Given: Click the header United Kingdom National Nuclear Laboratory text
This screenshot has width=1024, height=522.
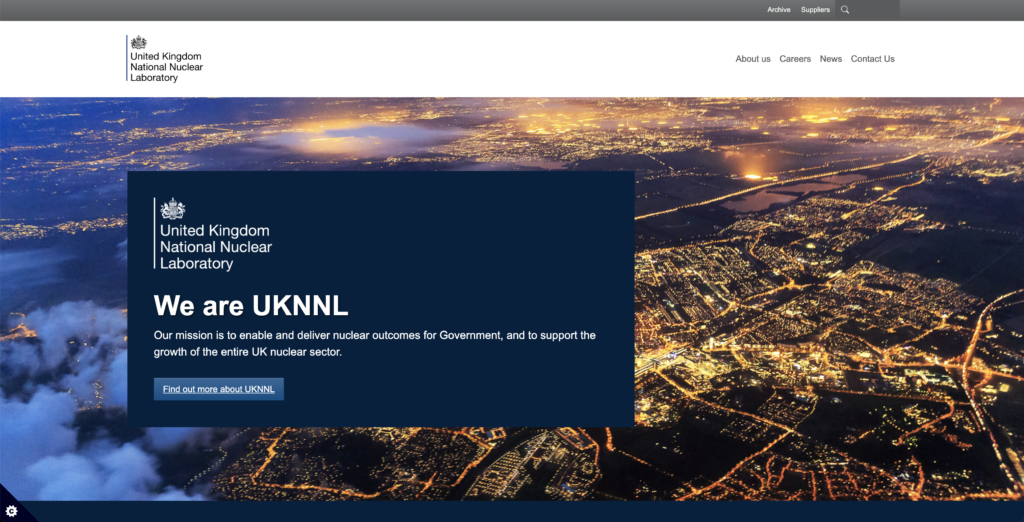Looking at the screenshot, I should pyautogui.click(x=166, y=67).
